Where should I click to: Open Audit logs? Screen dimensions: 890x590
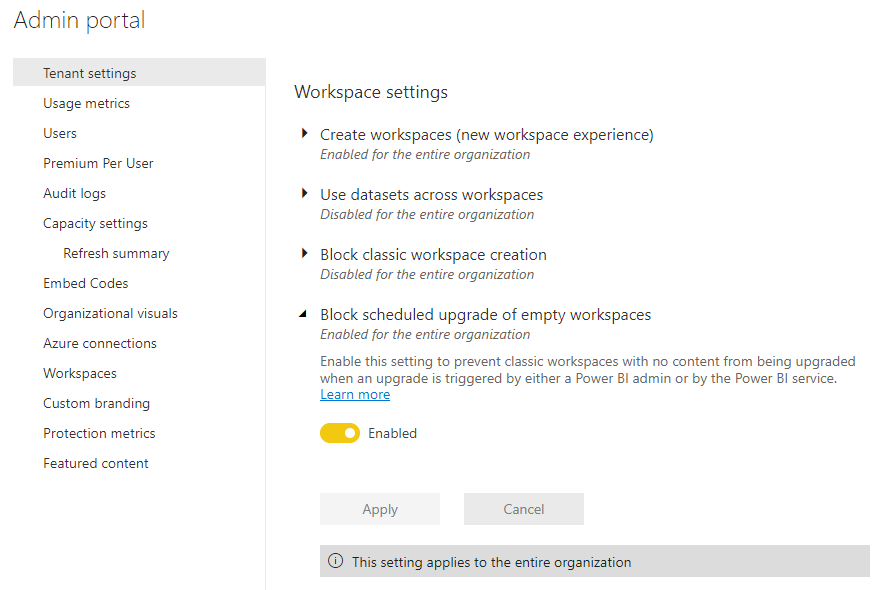pos(74,194)
